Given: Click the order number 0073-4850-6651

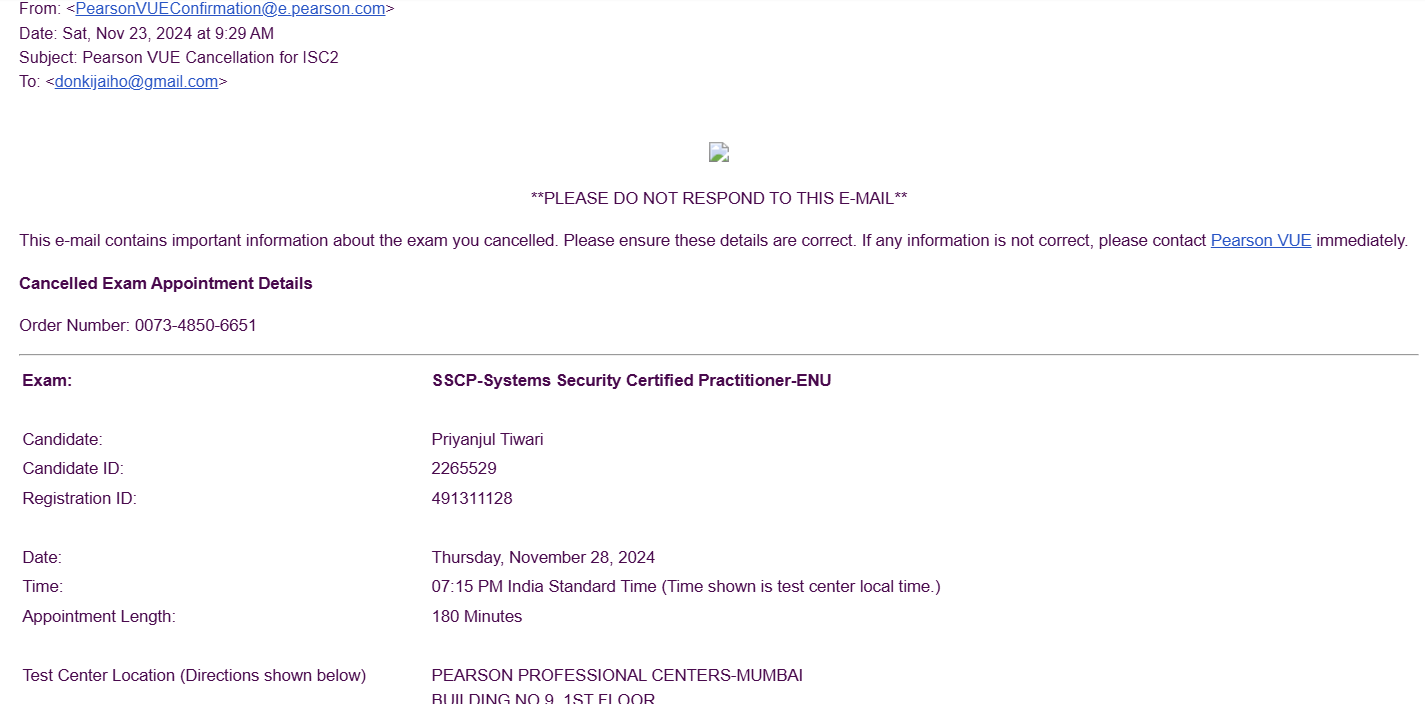Looking at the screenshot, I should (196, 326).
